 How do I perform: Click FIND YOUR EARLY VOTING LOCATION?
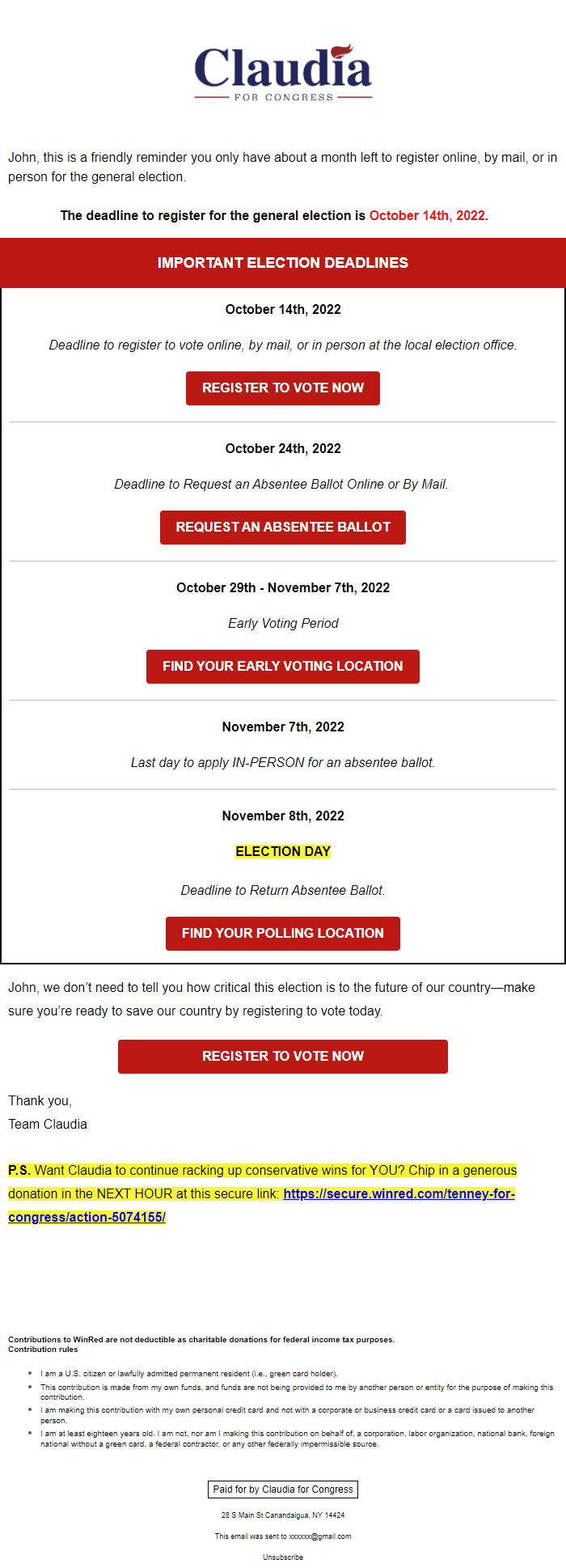point(282,666)
